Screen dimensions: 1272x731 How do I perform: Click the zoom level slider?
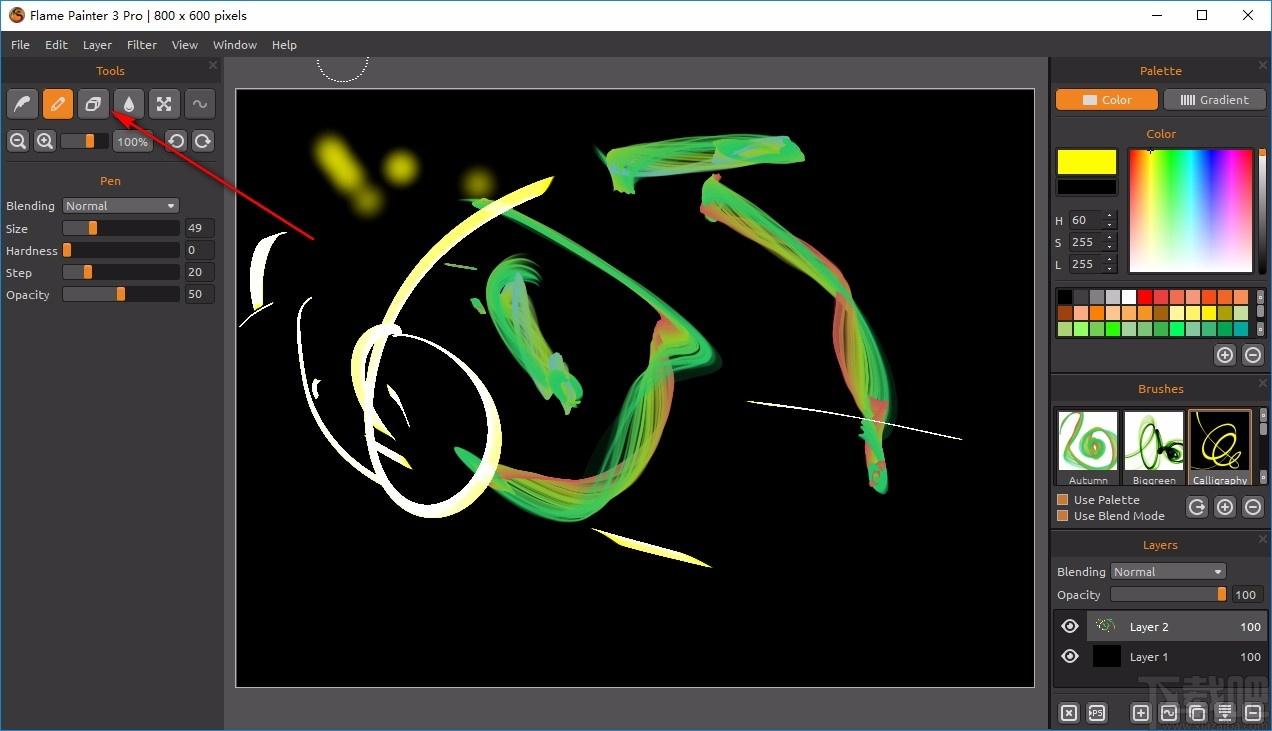click(84, 141)
